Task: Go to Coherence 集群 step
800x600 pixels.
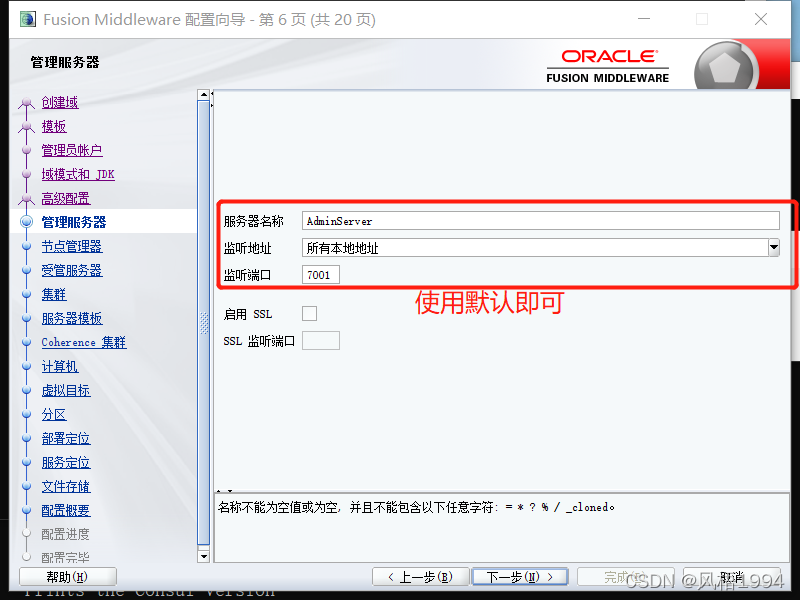Action: (84, 342)
